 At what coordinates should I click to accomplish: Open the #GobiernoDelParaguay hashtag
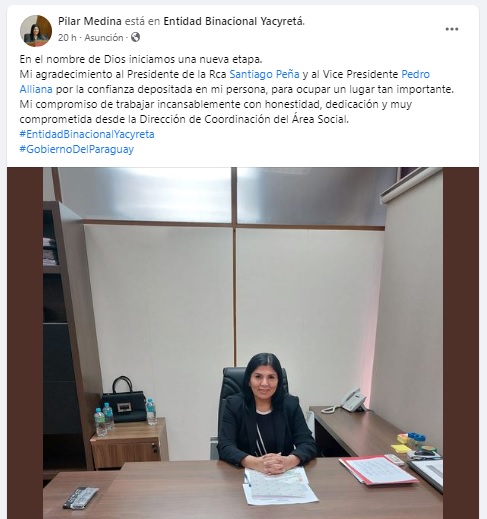click(x=77, y=149)
